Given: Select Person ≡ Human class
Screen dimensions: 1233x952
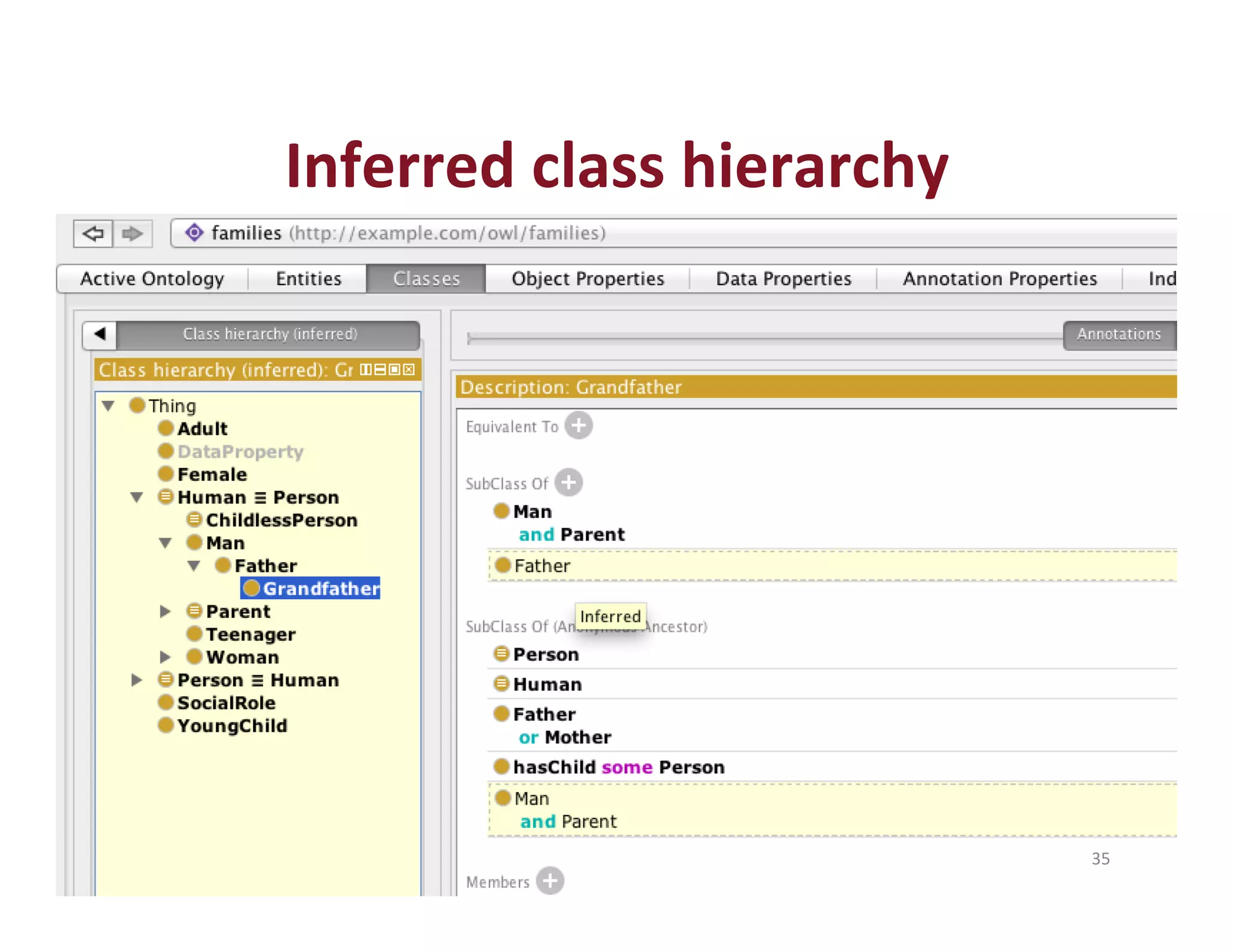Looking at the screenshot, I should point(258,680).
